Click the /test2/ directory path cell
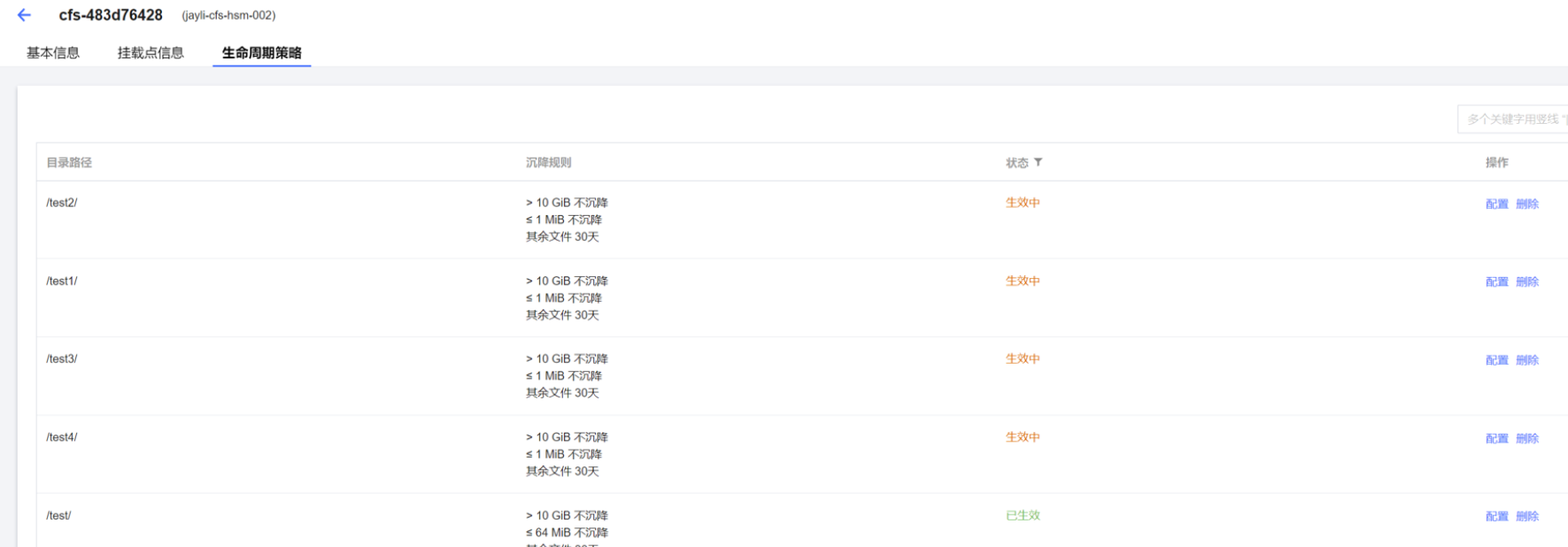The width and height of the screenshot is (1568, 547). (x=62, y=203)
